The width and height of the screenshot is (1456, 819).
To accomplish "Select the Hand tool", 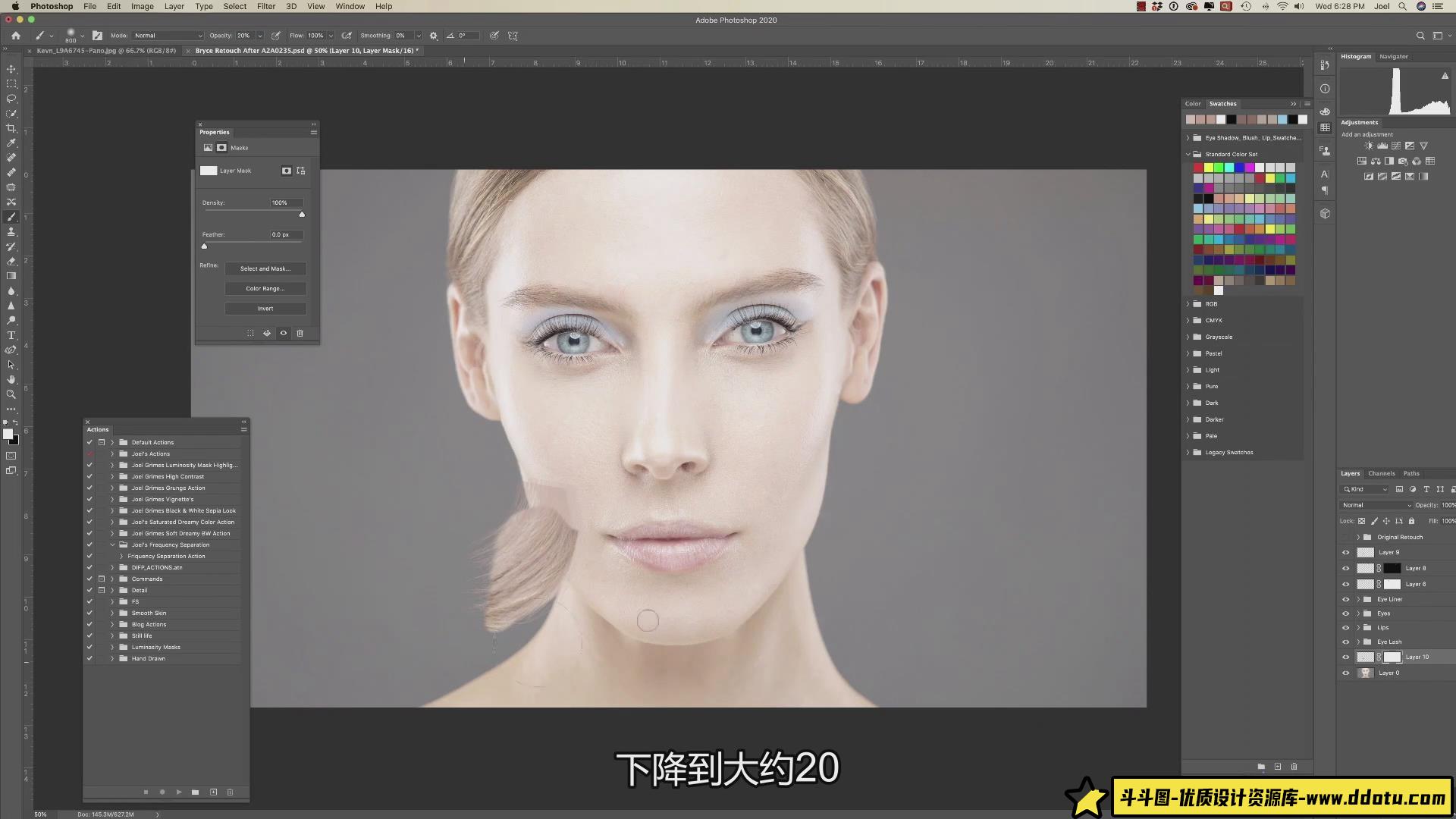I will 11,379.
